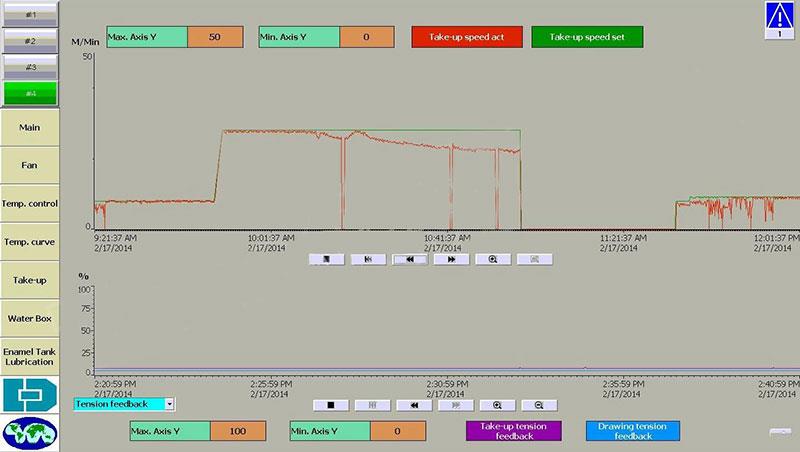Stop the tension trend with the stop button

point(328,405)
